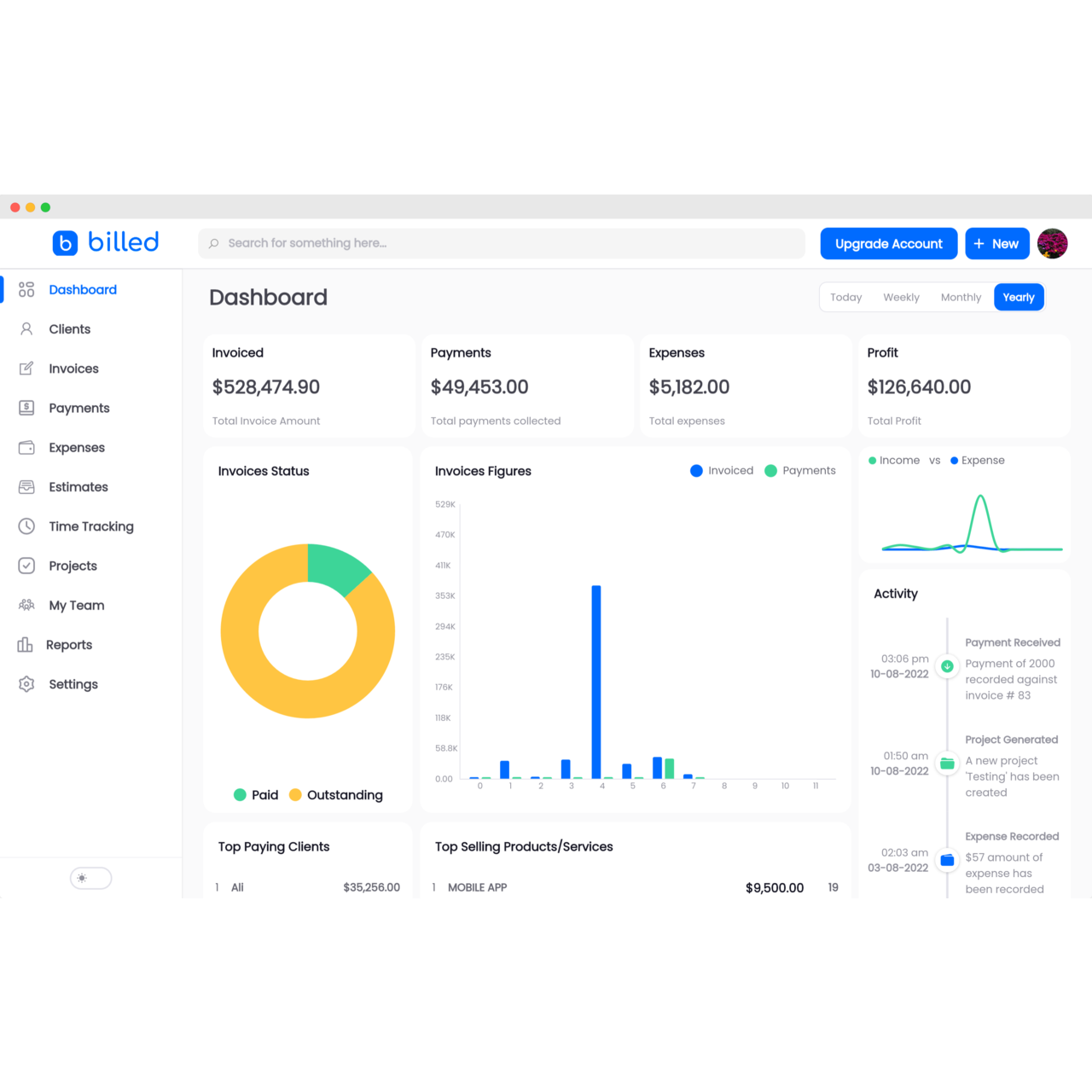Viewport: 1092px width, 1092px height.
Task: Open the New creation dropdown
Action: [996, 244]
